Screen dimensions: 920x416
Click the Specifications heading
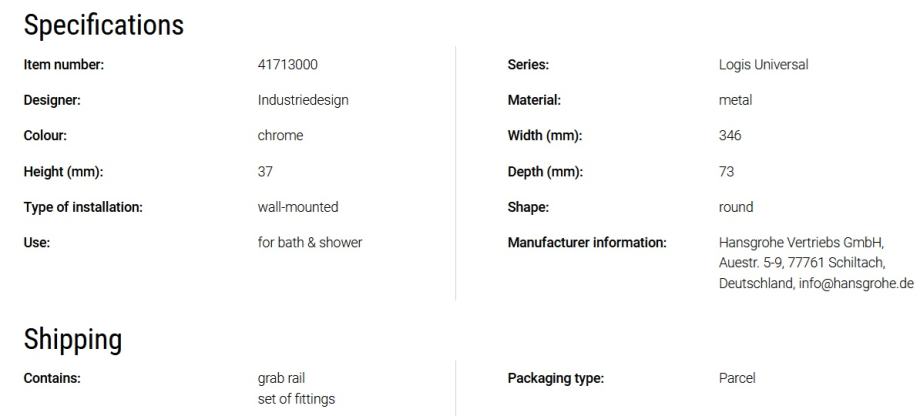103,25
